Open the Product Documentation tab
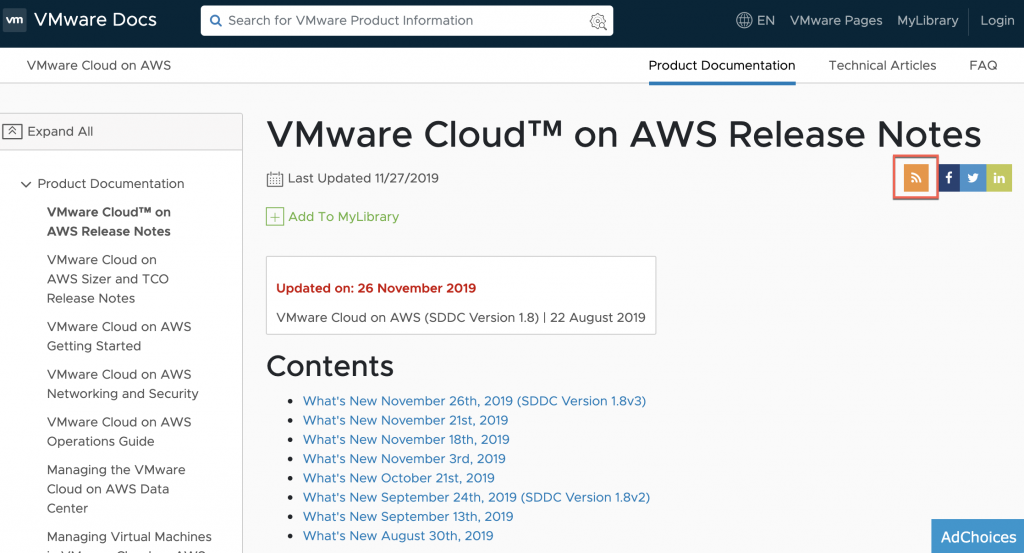 tap(722, 66)
